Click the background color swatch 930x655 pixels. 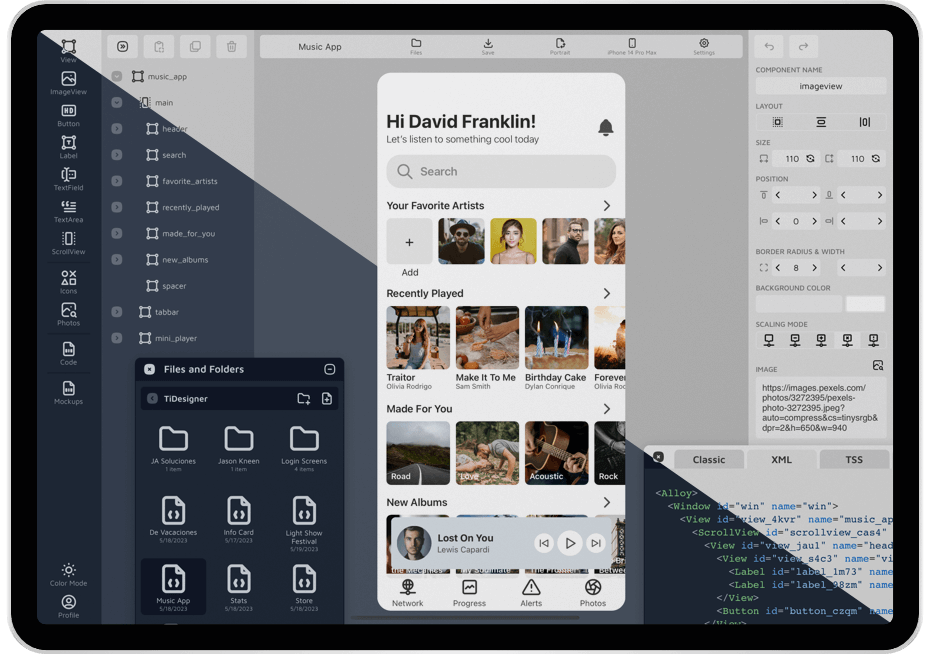(798, 303)
